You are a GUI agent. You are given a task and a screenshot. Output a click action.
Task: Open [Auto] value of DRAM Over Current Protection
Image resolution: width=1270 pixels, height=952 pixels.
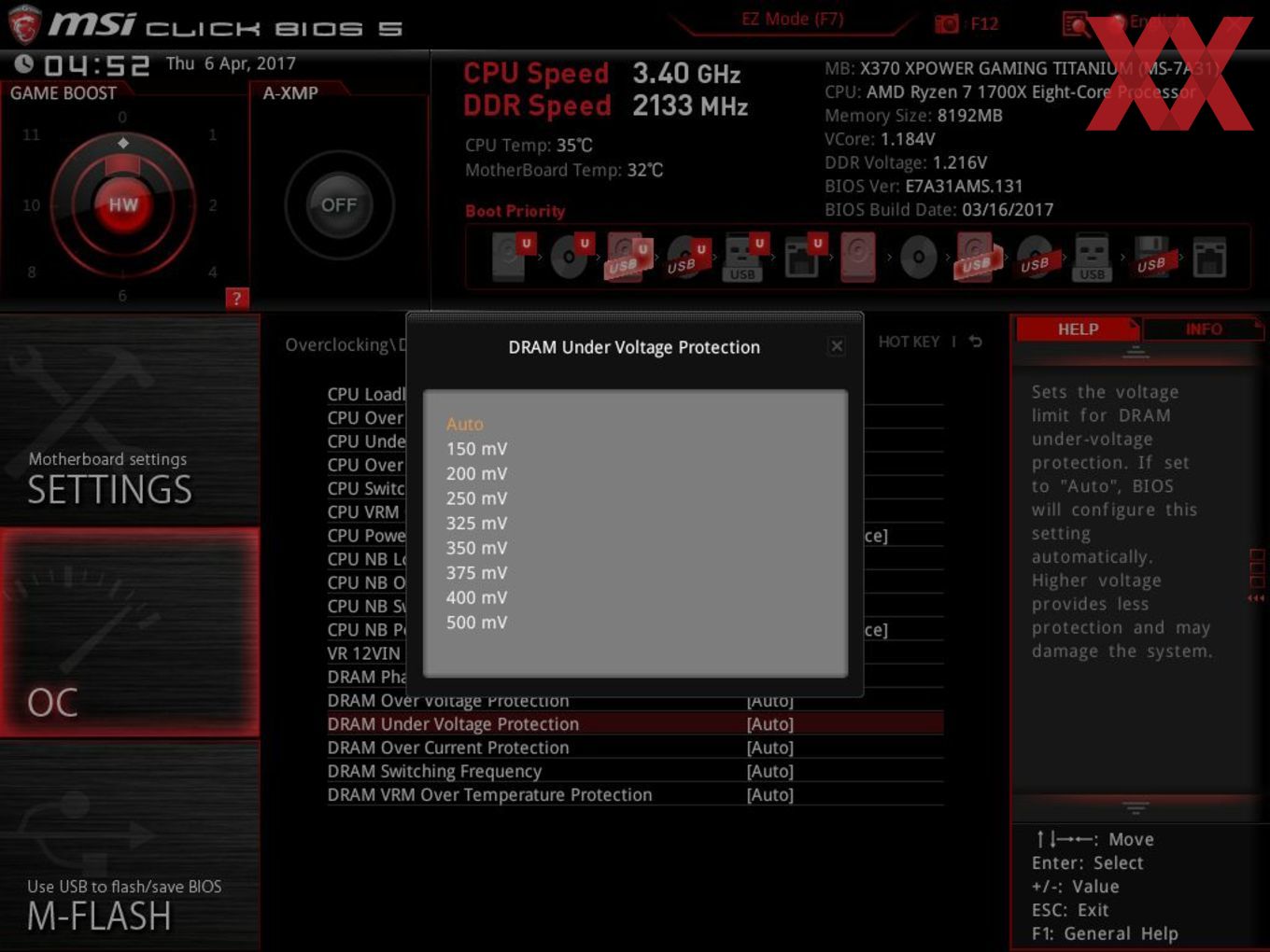[x=770, y=748]
